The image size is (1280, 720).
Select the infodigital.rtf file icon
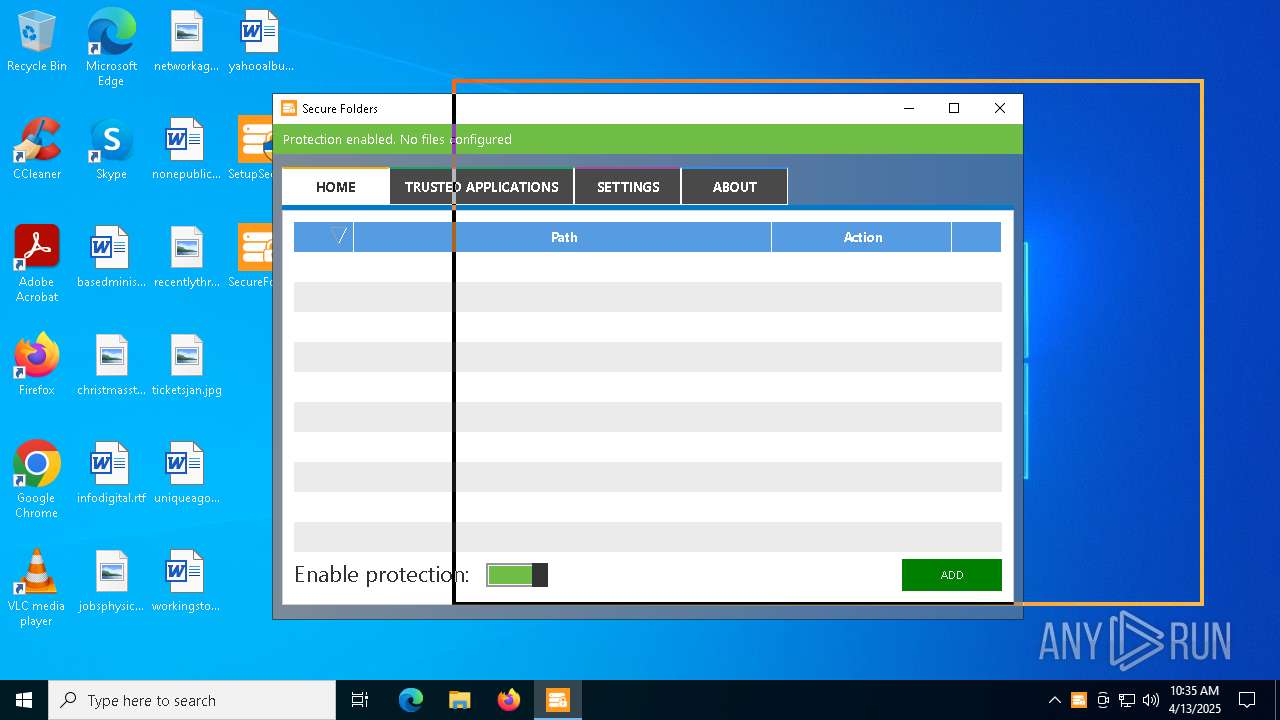pos(111,473)
